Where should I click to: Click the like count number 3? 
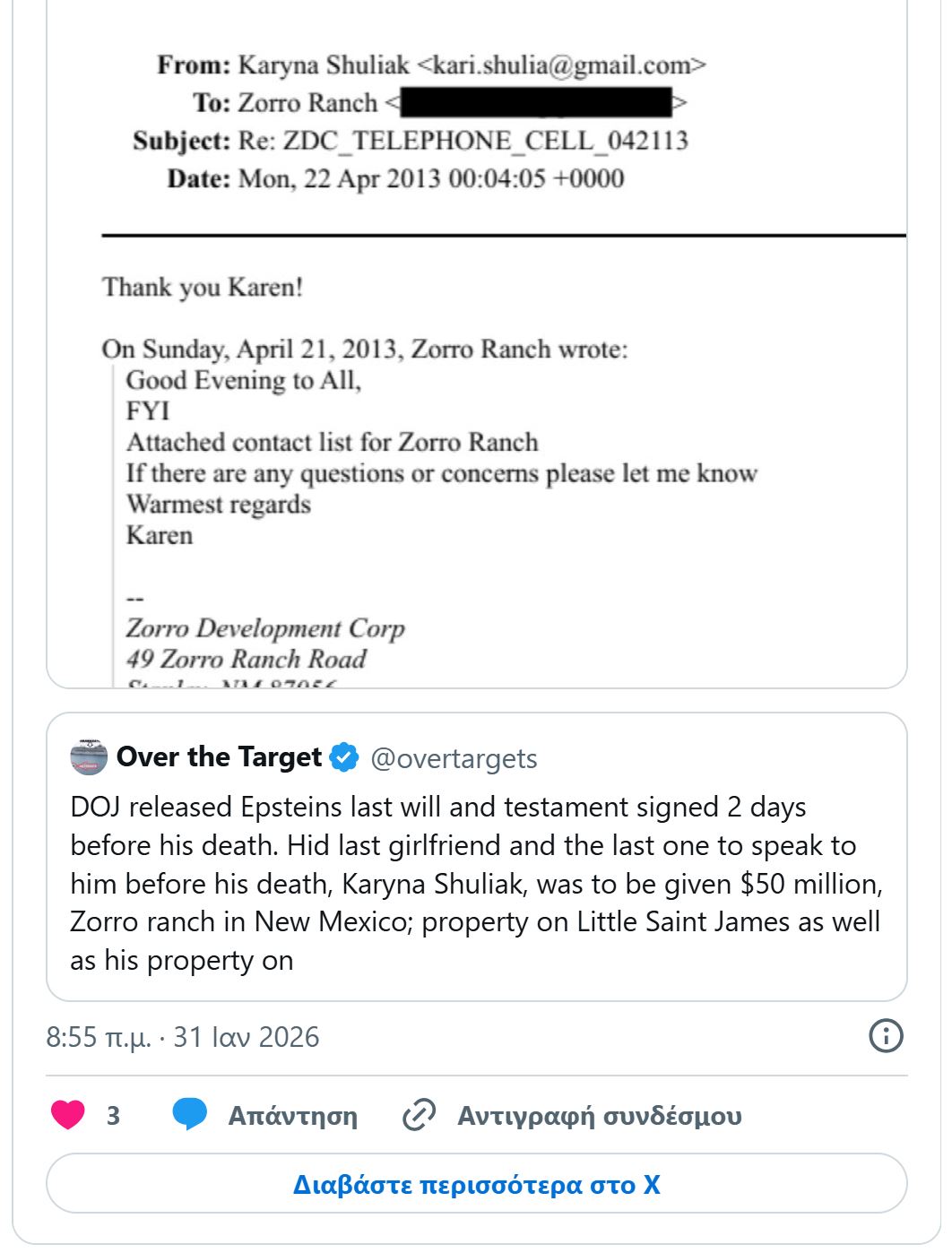coord(113,1116)
